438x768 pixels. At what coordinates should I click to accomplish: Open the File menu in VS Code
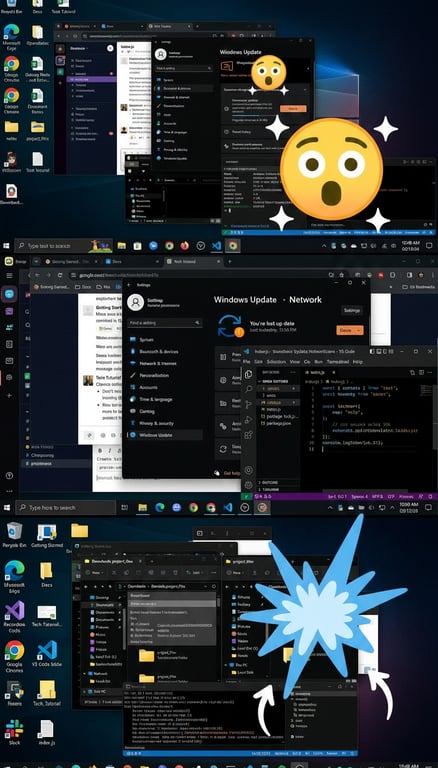pyautogui.click(x=247, y=361)
